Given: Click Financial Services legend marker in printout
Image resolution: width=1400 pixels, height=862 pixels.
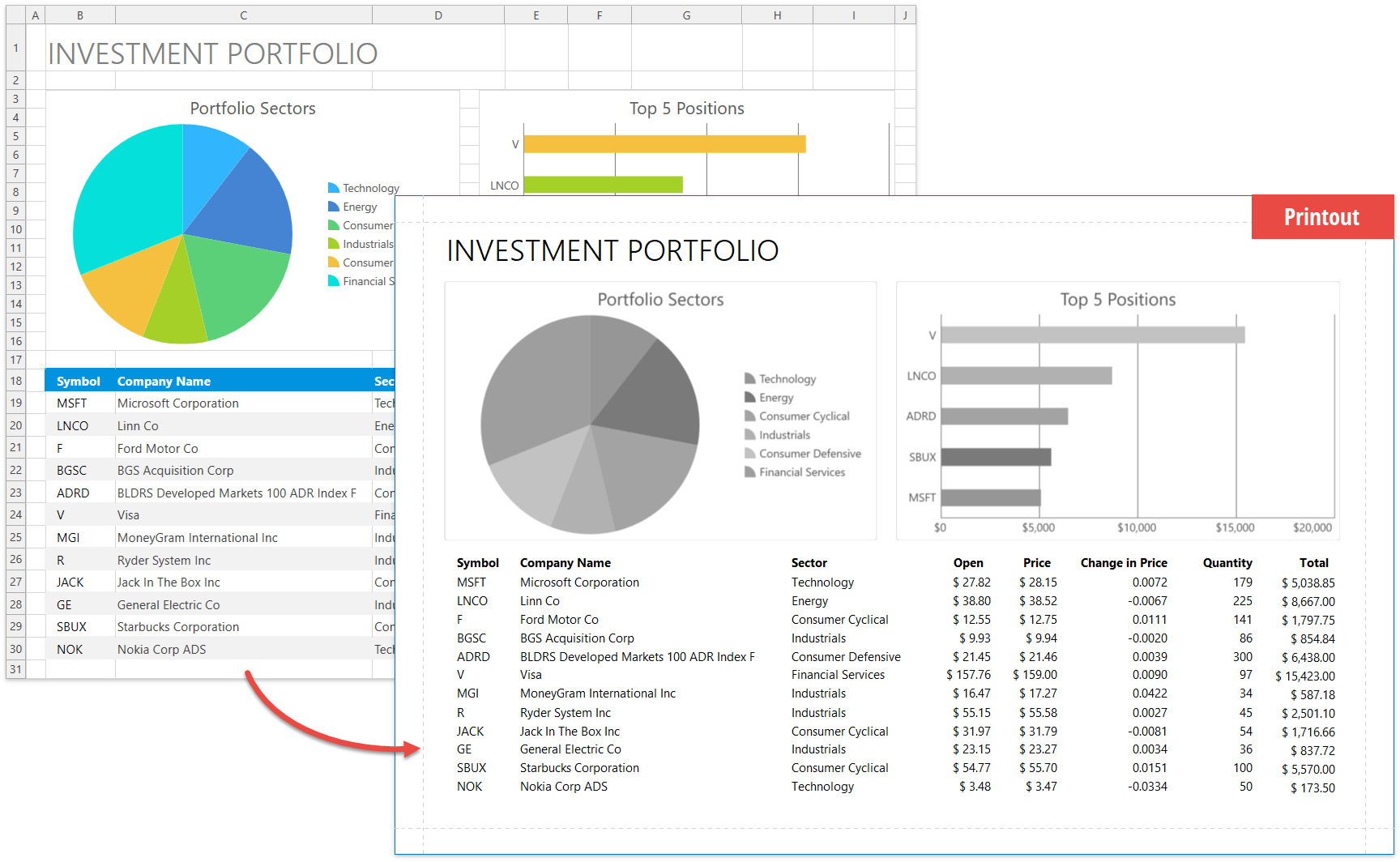Looking at the screenshot, I should (749, 472).
